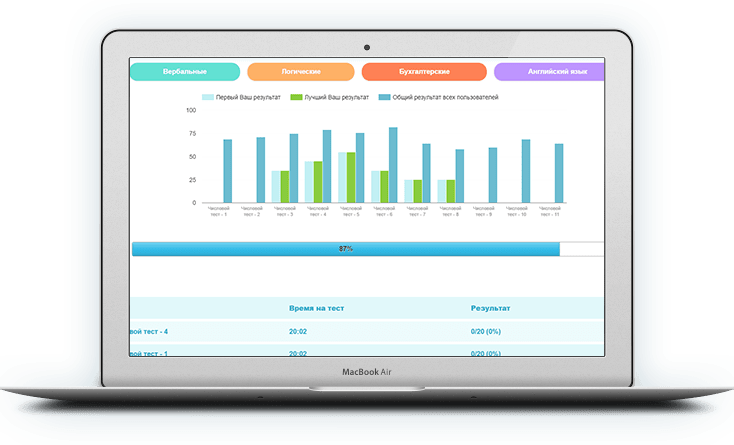Click the 75 value on the chart axis
Viewport: 734px width, 445px height.
tap(192, 134)
